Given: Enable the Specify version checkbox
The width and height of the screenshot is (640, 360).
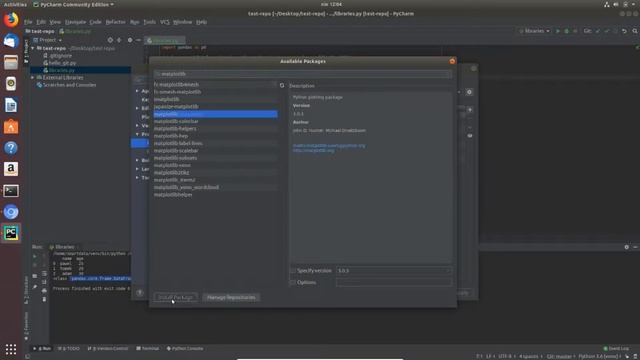Looking at the screenshot, I should click(293, 271).
